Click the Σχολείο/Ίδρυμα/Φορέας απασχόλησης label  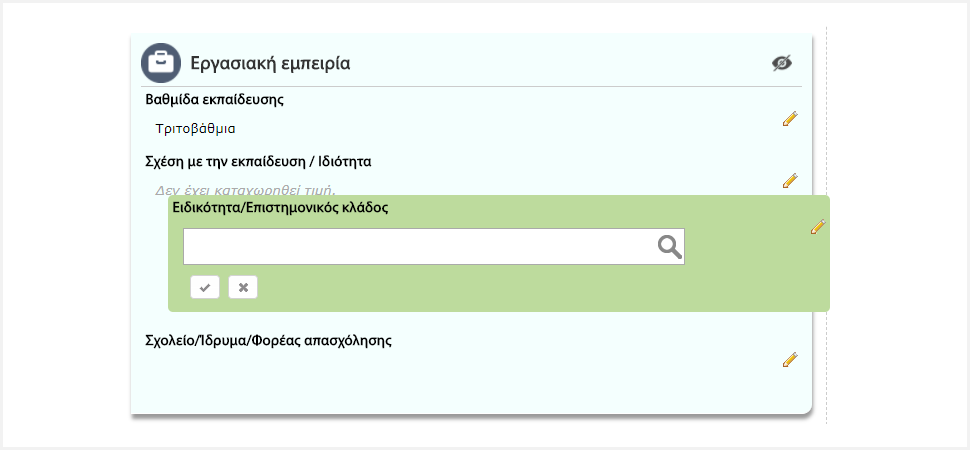point(268,340)
